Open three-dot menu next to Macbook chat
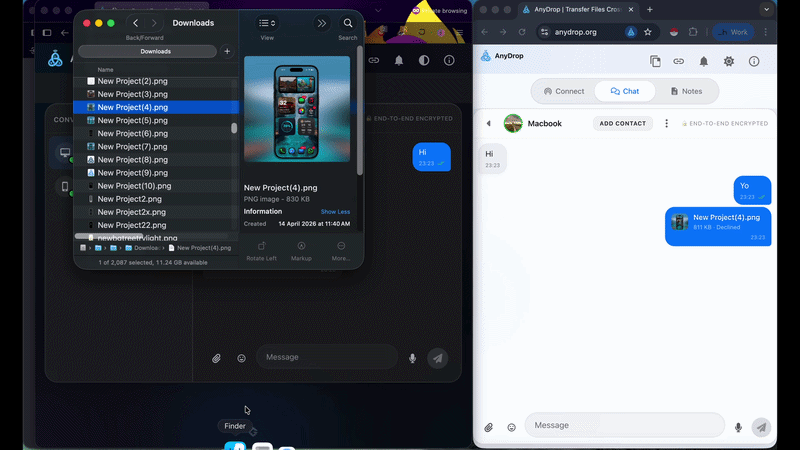Image resolution: width=800 pixels, height=450 pixels. pyautogui.click(x=666, y=123)
